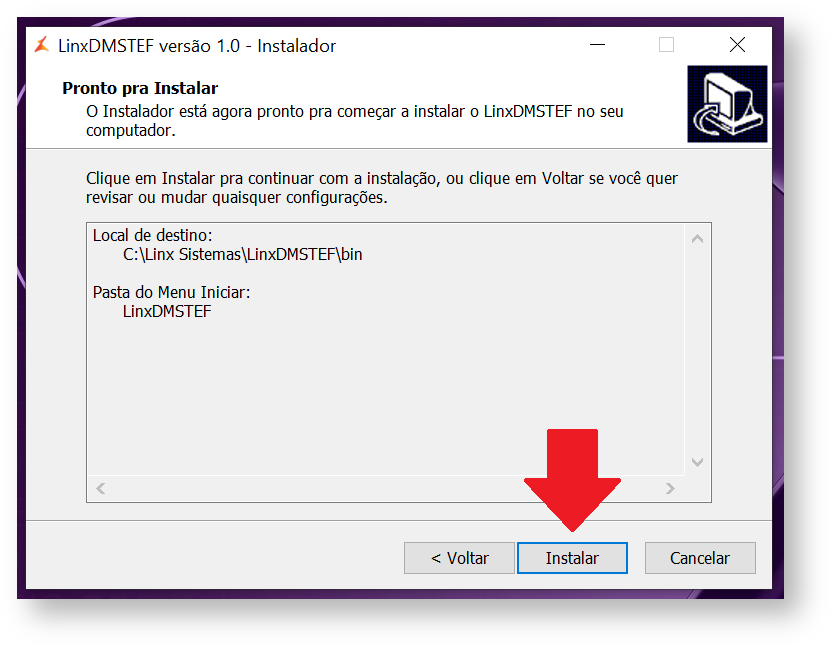Click the disabled maximize window box
This screenshot has height=647, width=832.
click(666, 45)
